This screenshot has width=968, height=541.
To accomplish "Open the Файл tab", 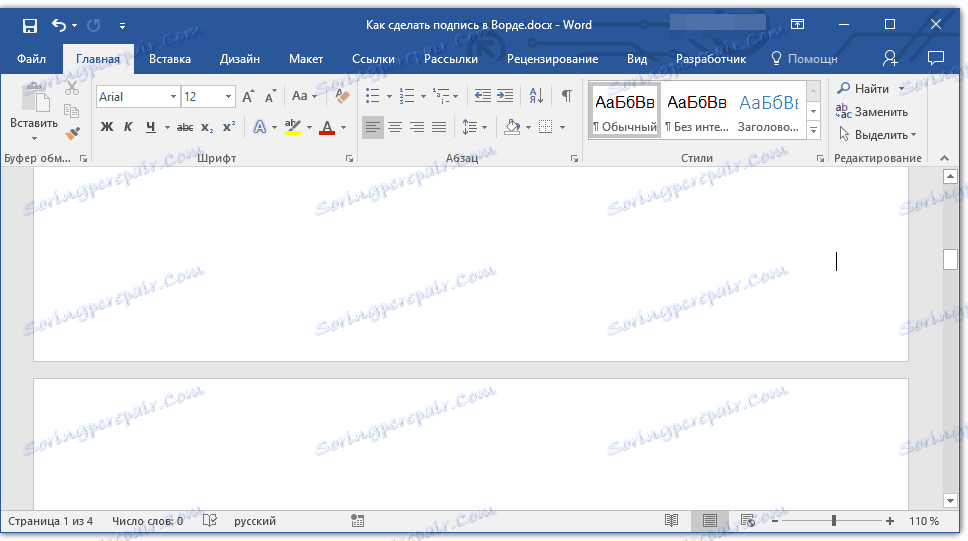I will [31, 59].
